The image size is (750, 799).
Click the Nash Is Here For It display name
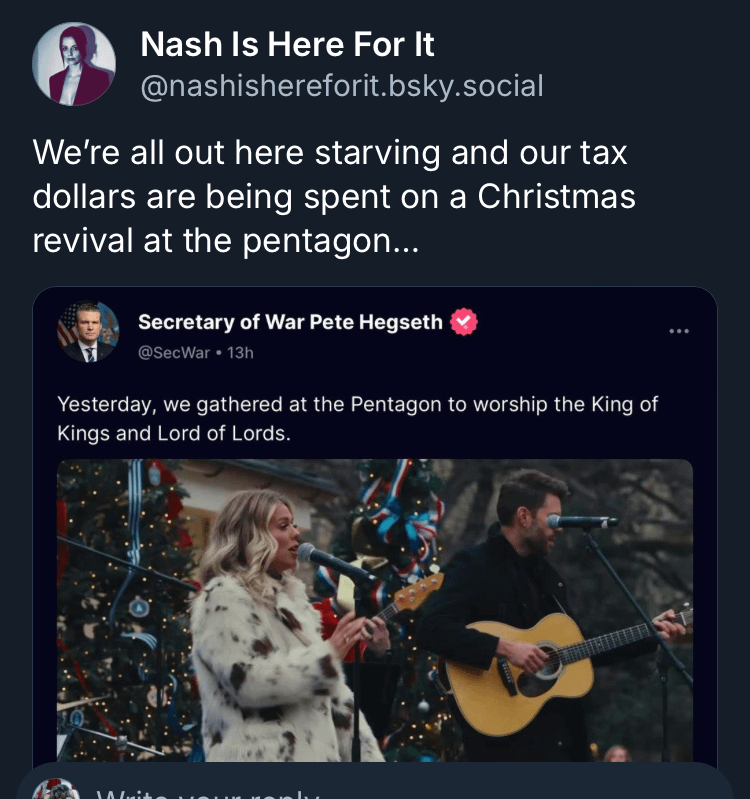pos(287,44)
